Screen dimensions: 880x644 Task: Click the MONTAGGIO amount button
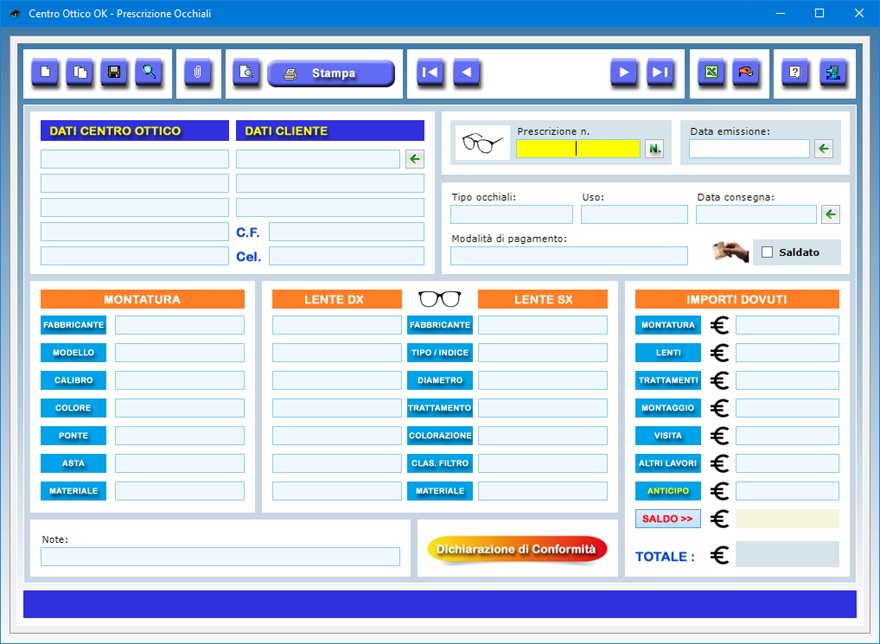[668, 408]
